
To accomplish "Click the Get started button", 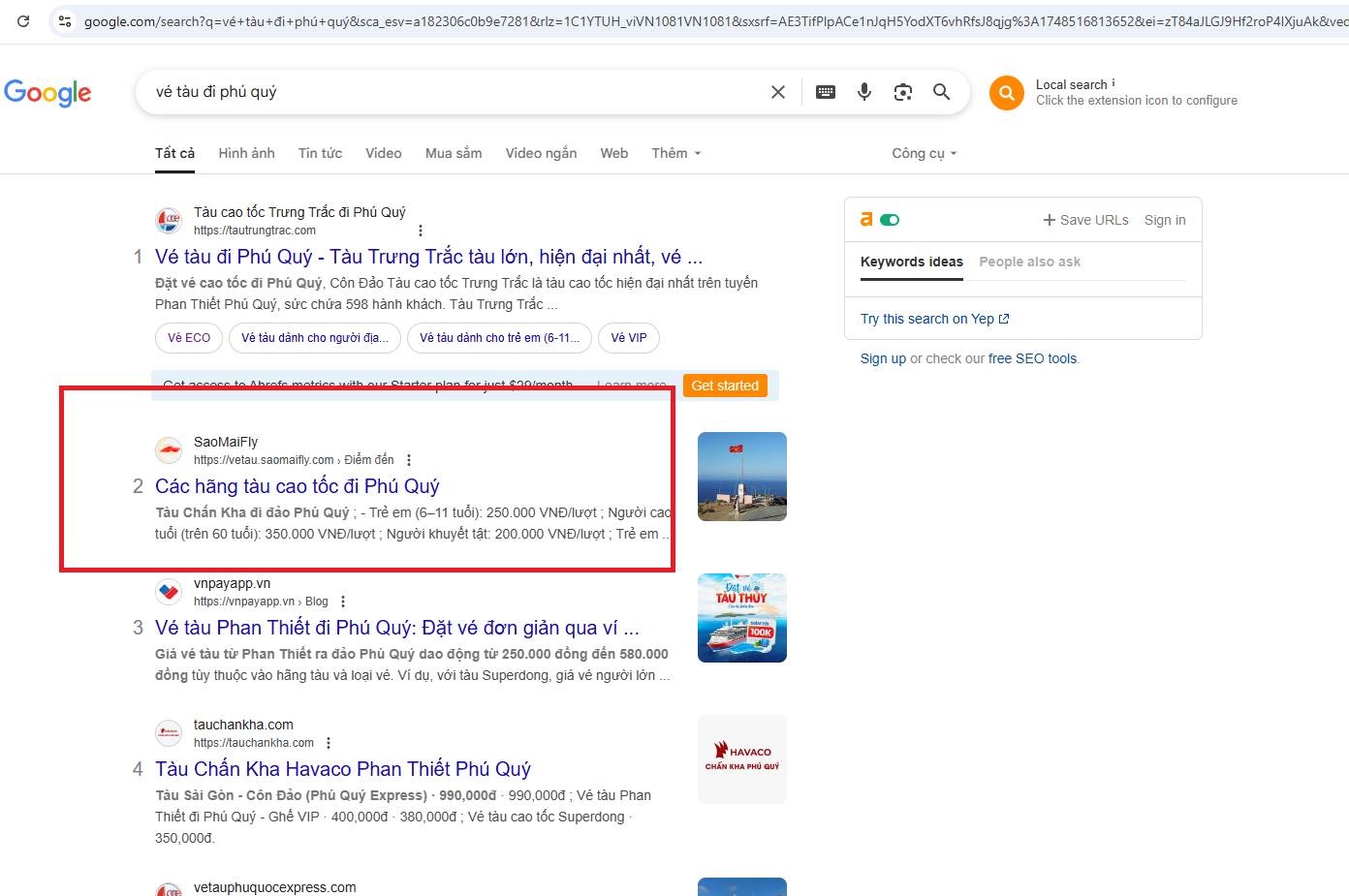I will 725,386.
